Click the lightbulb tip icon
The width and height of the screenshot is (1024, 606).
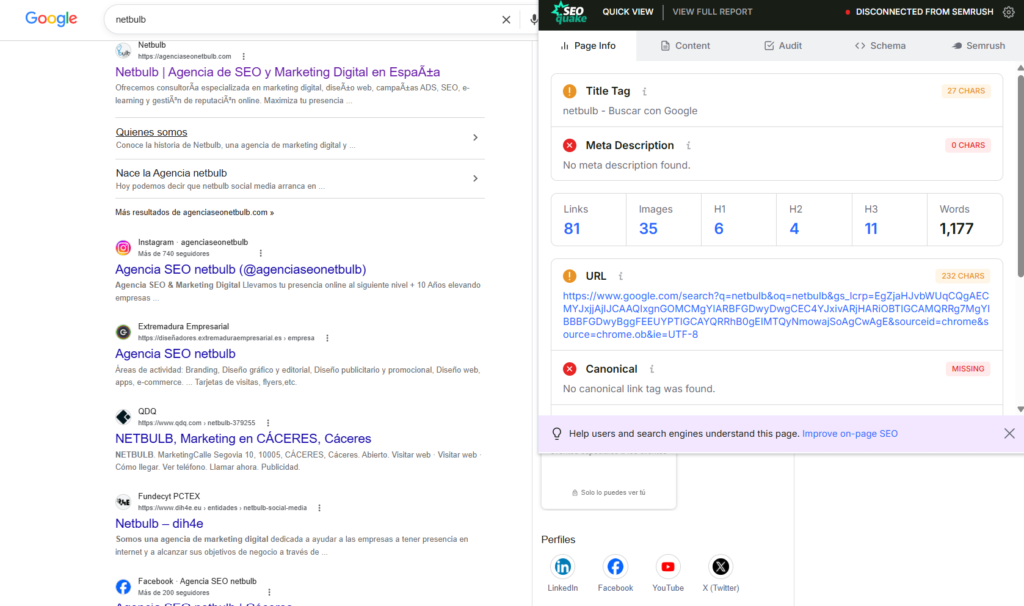(x=556, y=434)
